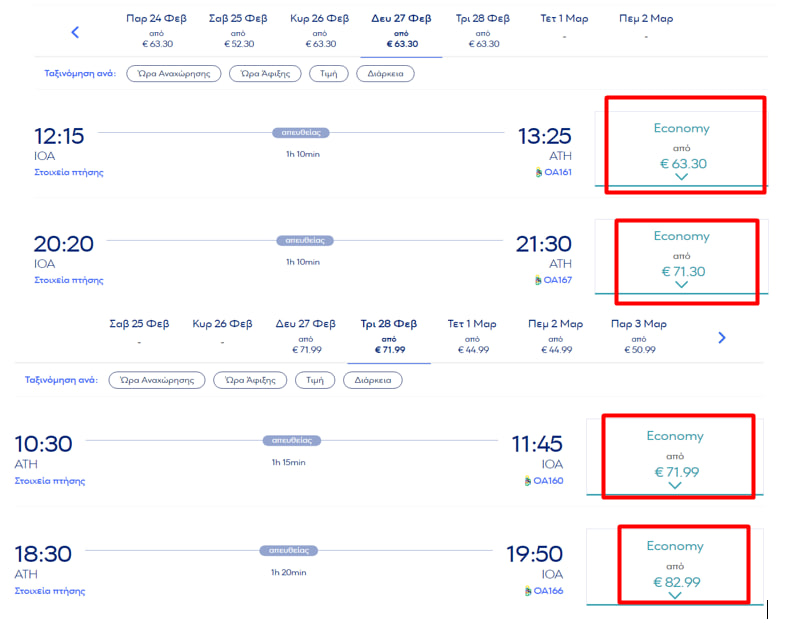Go to previous dates with left arrow
The image size is (797, 641).
point(75,33)
